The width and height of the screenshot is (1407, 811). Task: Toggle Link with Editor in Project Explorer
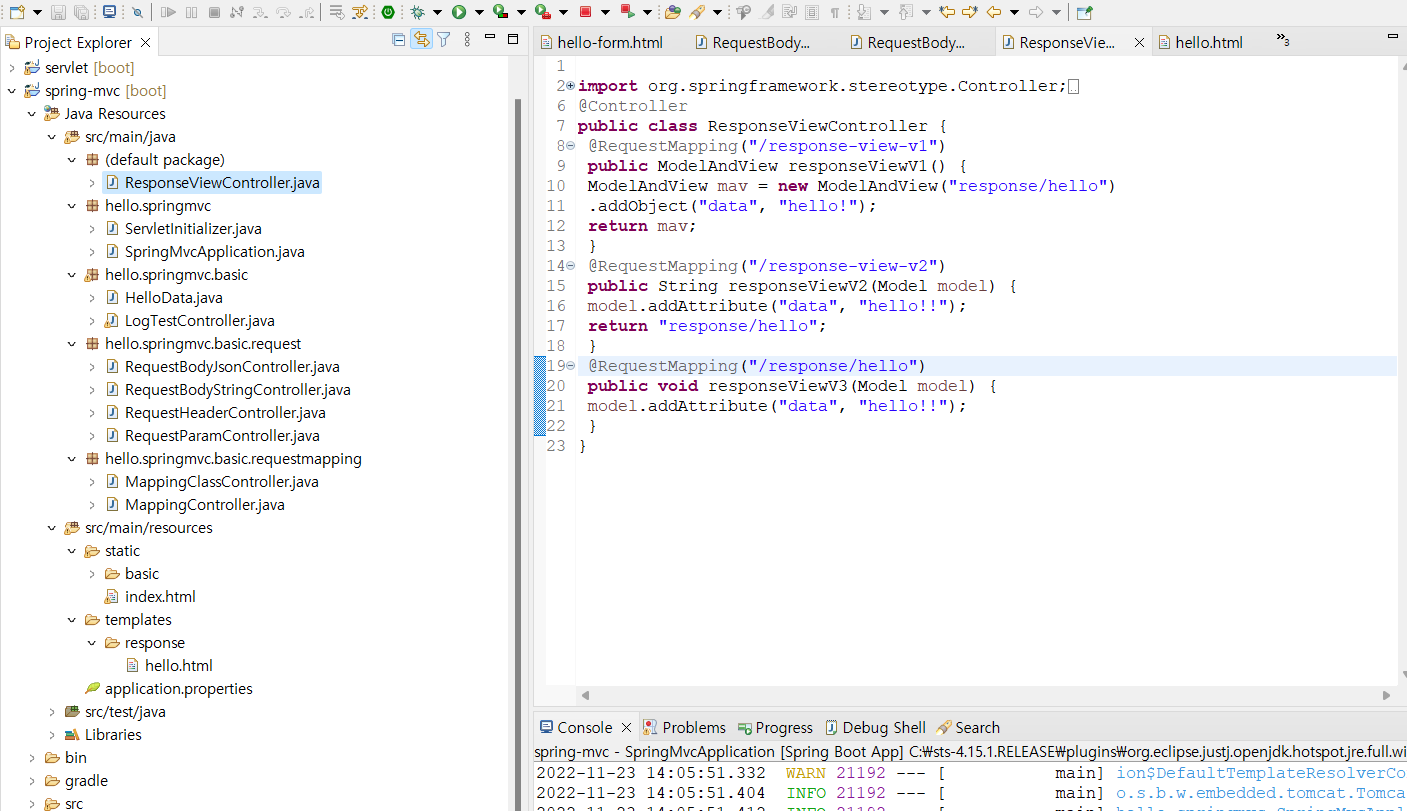422,40
